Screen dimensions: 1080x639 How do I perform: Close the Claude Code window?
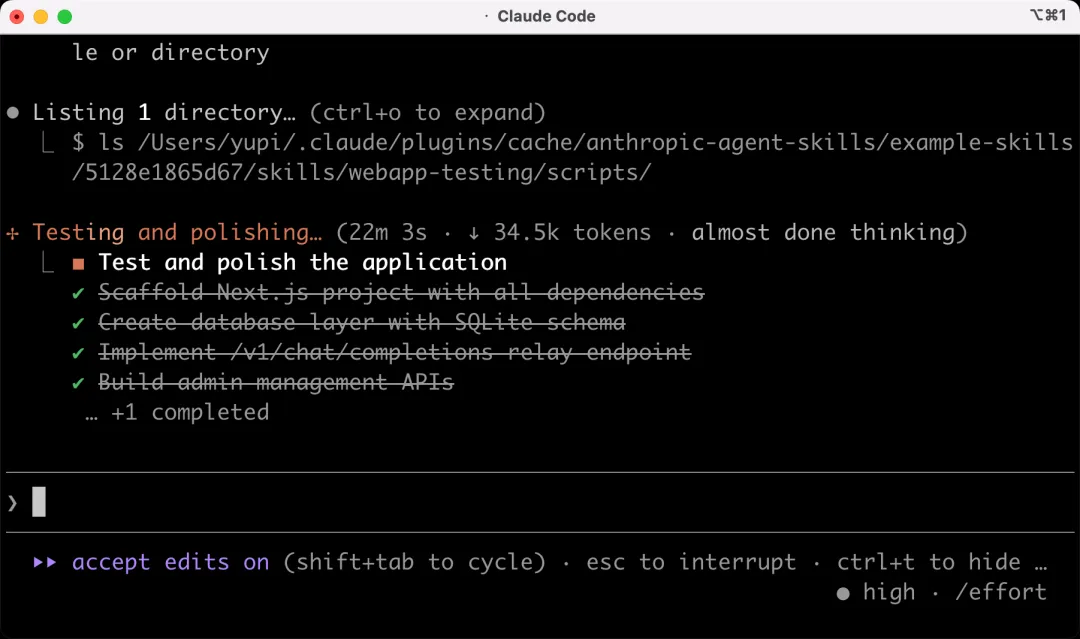pos(17,17)
